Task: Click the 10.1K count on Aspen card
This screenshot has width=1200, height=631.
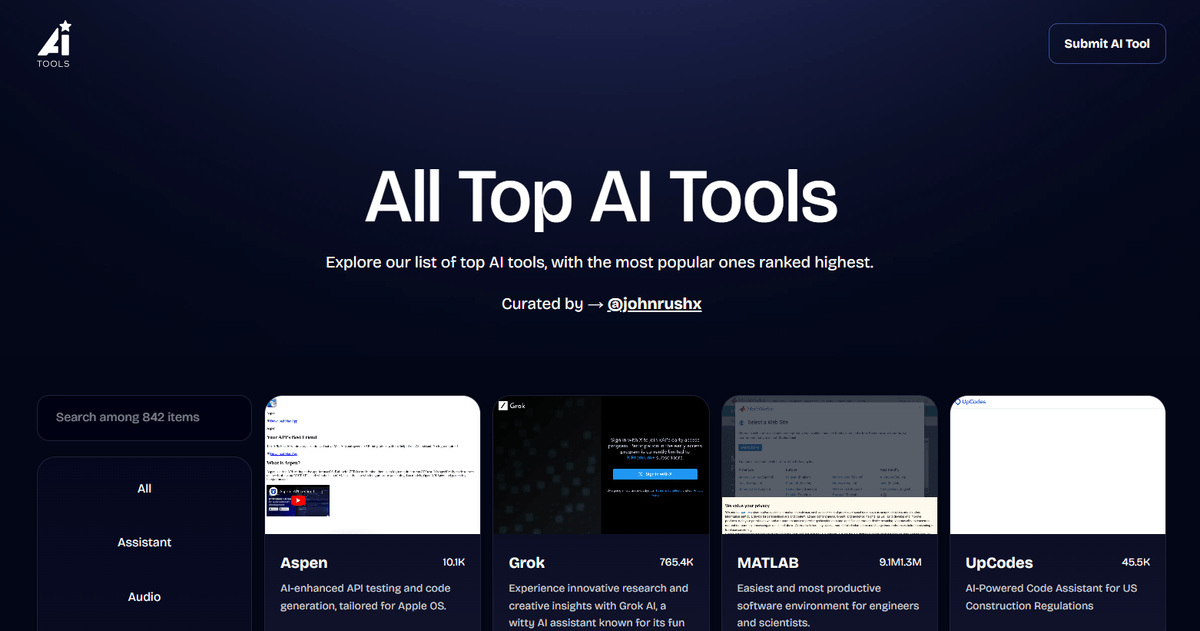Action: coord(454,562)
